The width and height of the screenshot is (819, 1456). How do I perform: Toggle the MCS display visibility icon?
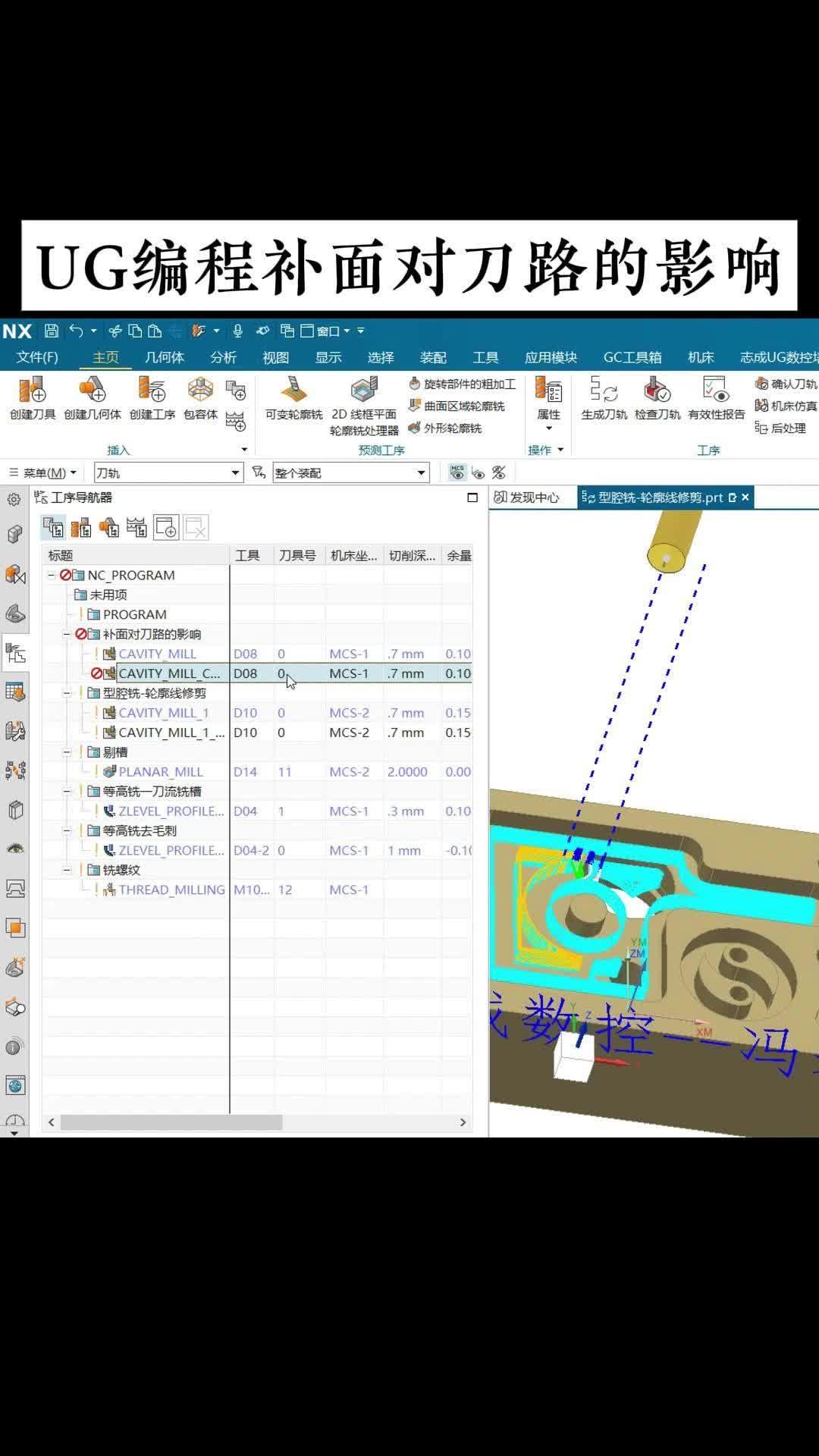(x=457, y=472)
